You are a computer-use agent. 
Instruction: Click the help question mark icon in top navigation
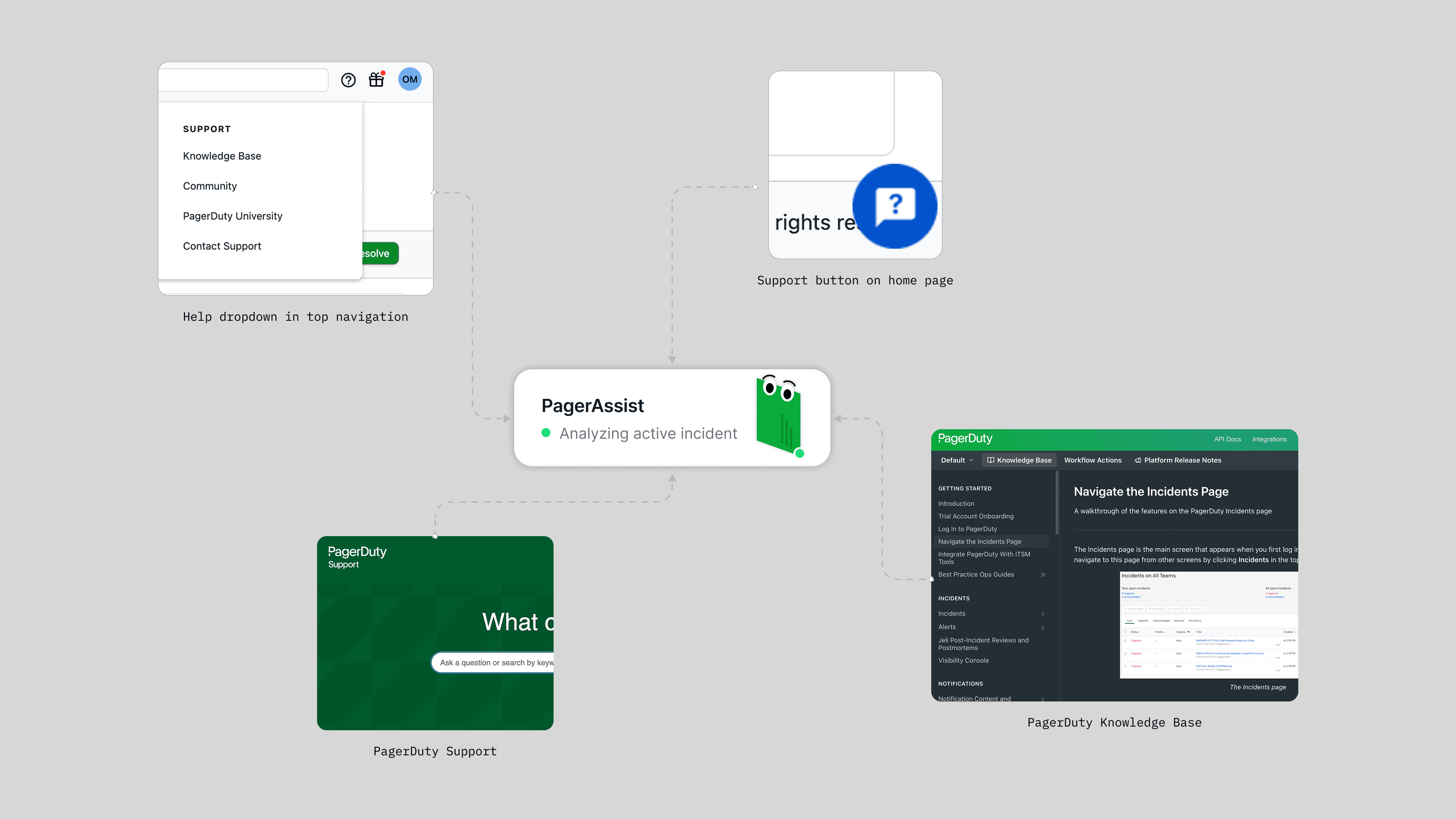(348, 80)
